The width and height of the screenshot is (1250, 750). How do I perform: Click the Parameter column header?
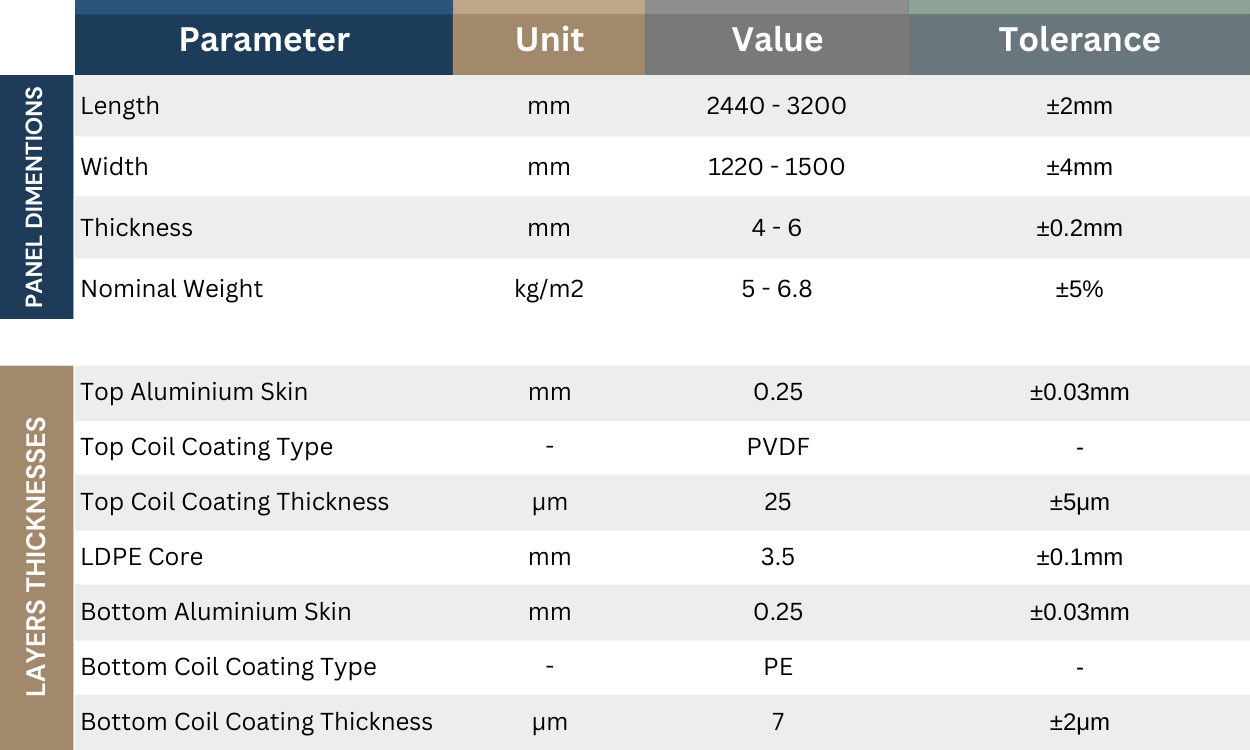(x=264, y=40)
